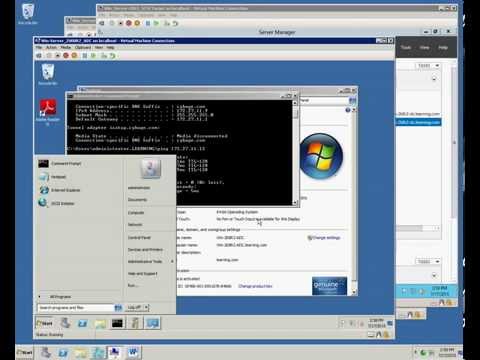Open Network from the Start menu
This screenshot has width=480, height=360.
coord(135,225)
